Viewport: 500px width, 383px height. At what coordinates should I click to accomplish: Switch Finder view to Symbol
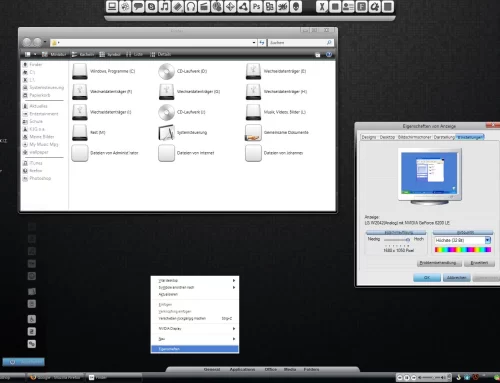pos(110,54)
